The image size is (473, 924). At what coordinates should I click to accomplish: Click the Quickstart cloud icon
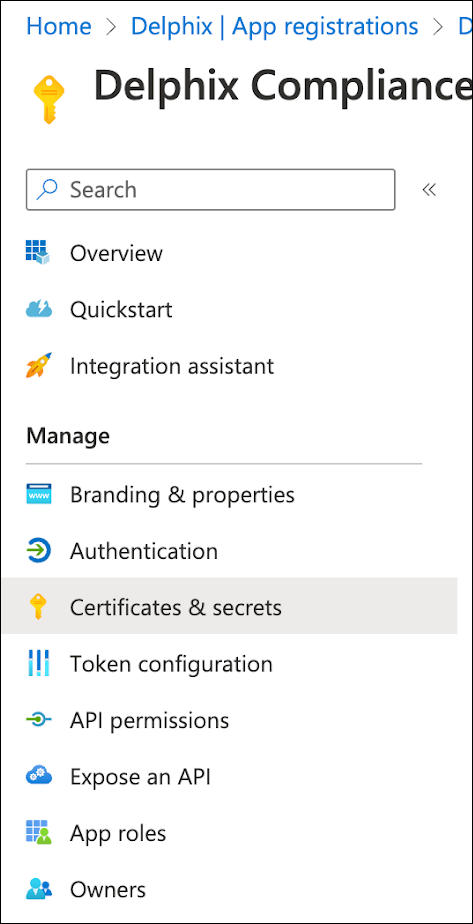click(38, 309)
